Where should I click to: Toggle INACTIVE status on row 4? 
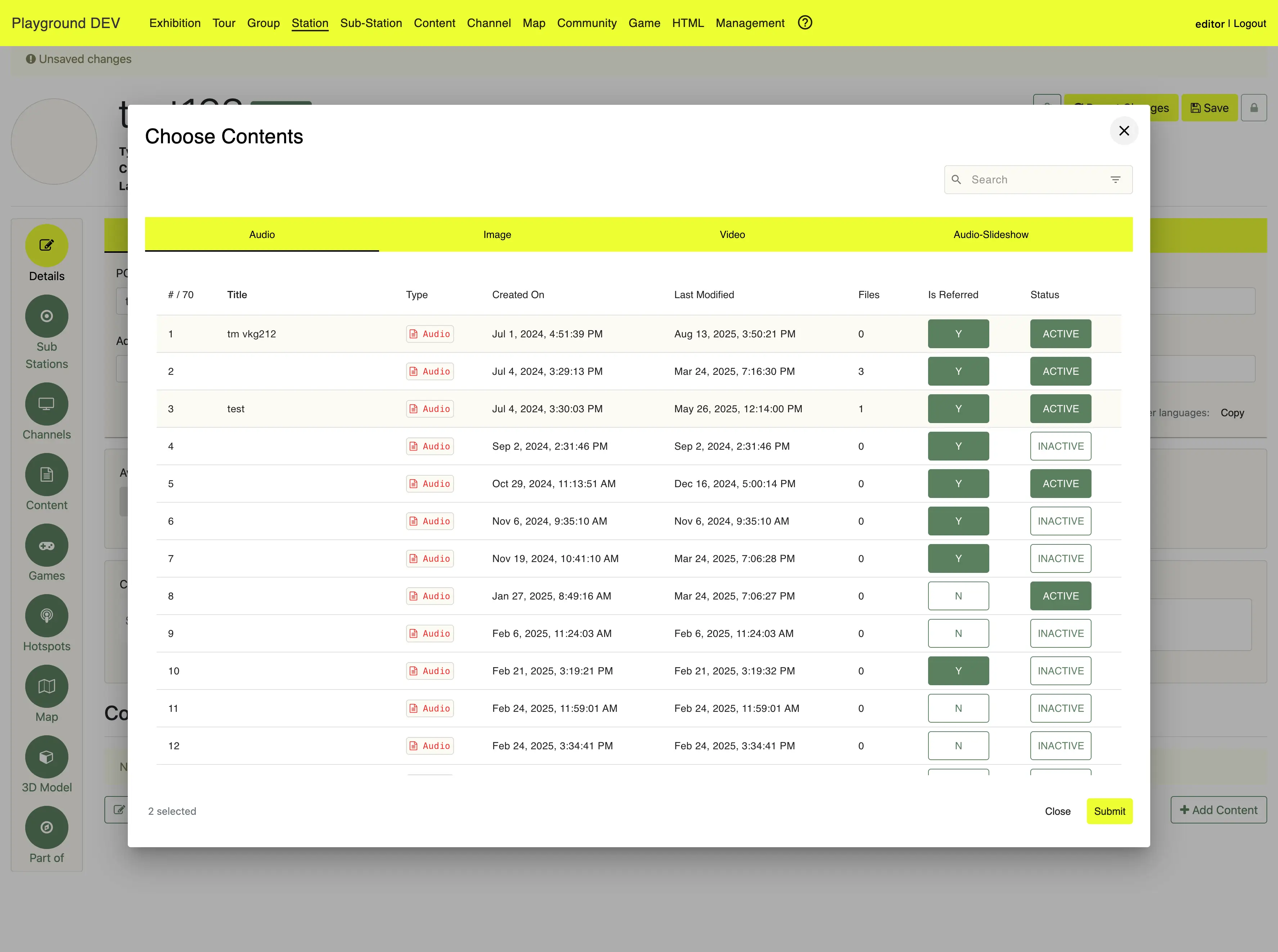tap(1060, 446)
